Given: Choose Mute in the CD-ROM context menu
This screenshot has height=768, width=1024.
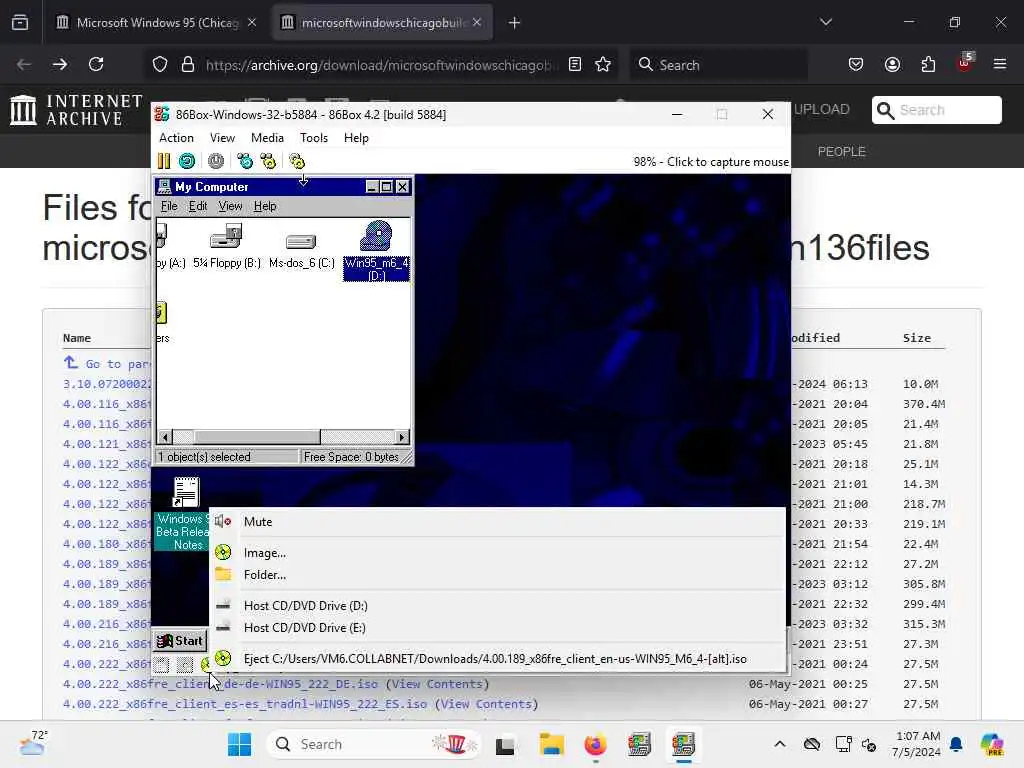Looking at the screenshot, I should click(x=498, y=522).
